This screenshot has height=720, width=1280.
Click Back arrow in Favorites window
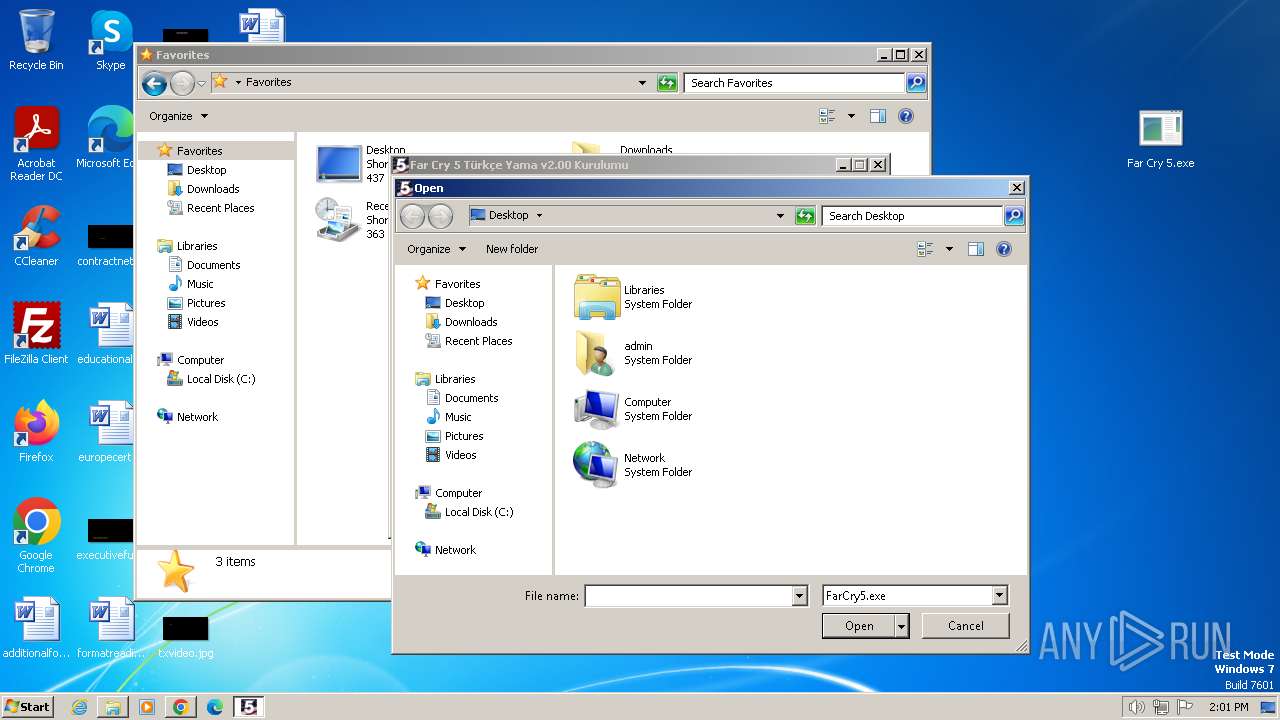154,83
